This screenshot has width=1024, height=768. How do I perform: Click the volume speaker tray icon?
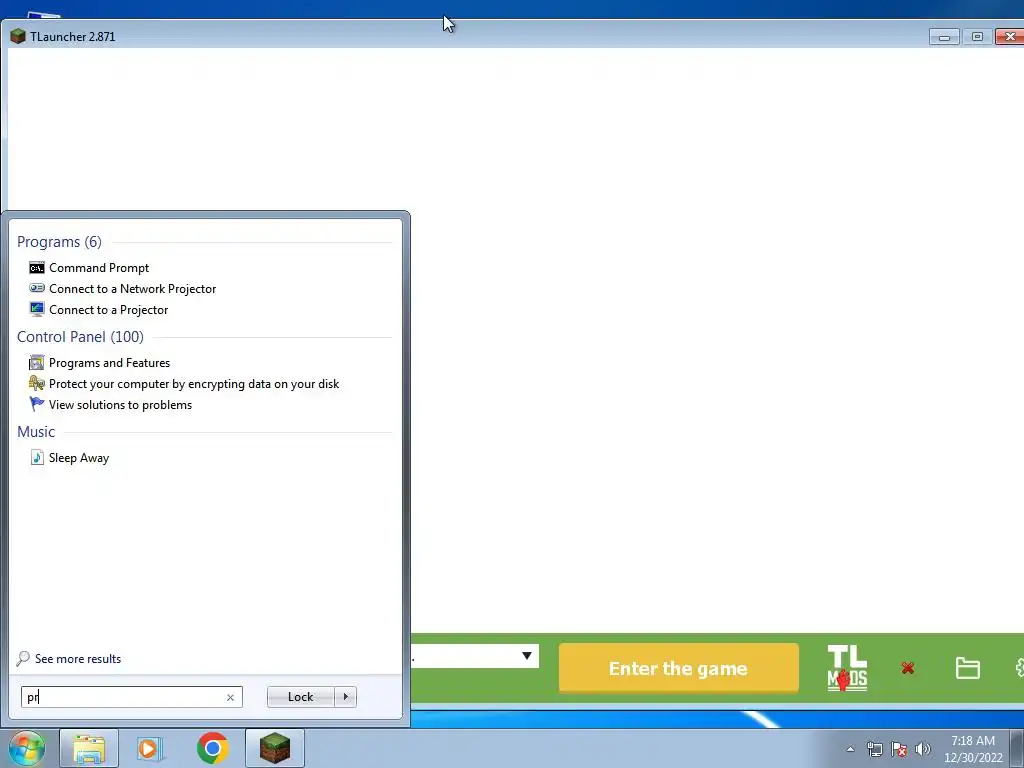[x=922, y=749]
